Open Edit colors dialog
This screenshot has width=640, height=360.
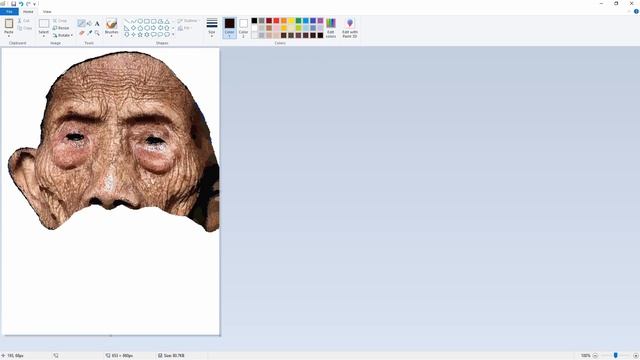click(331, 28)
